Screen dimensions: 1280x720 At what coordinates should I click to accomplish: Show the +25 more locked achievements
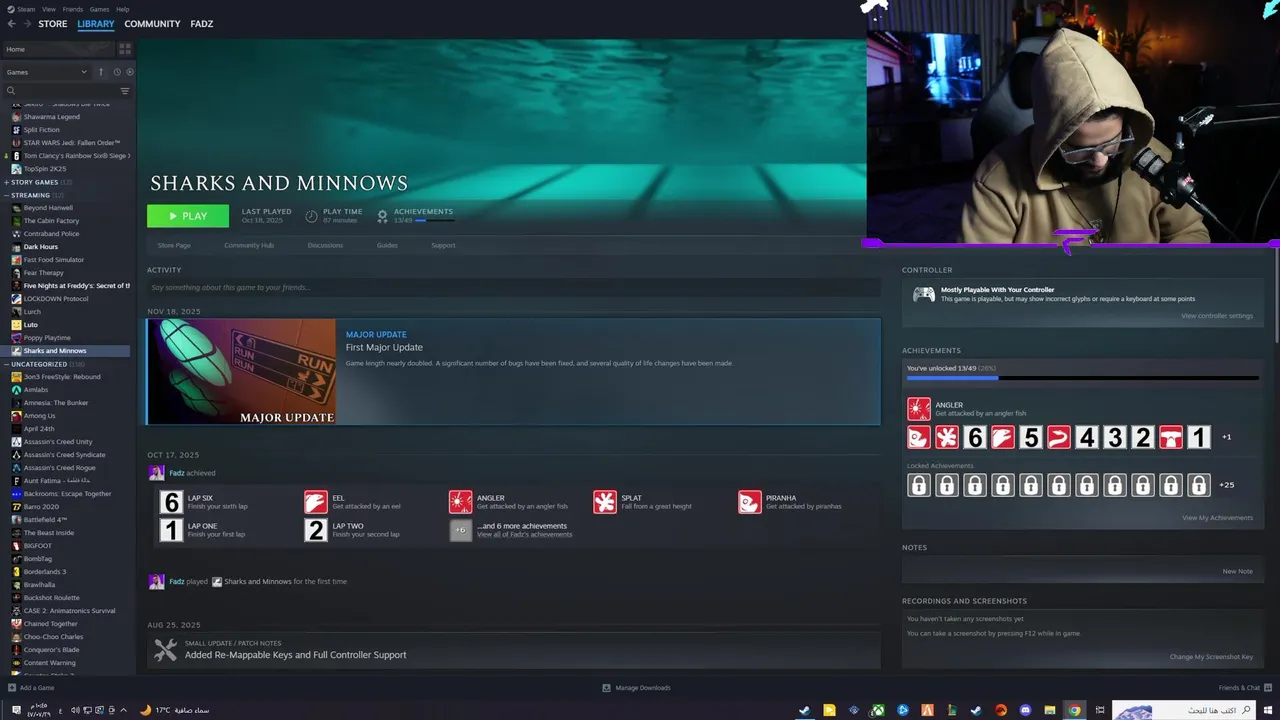pos(1227,485)
